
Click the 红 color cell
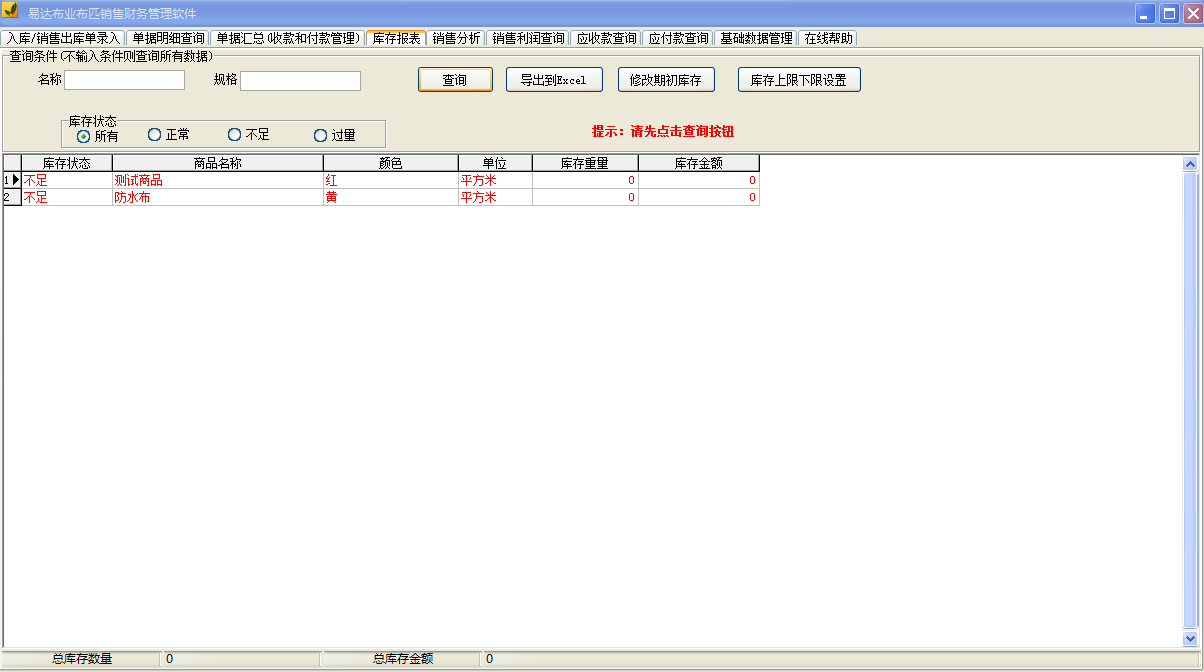391,181
